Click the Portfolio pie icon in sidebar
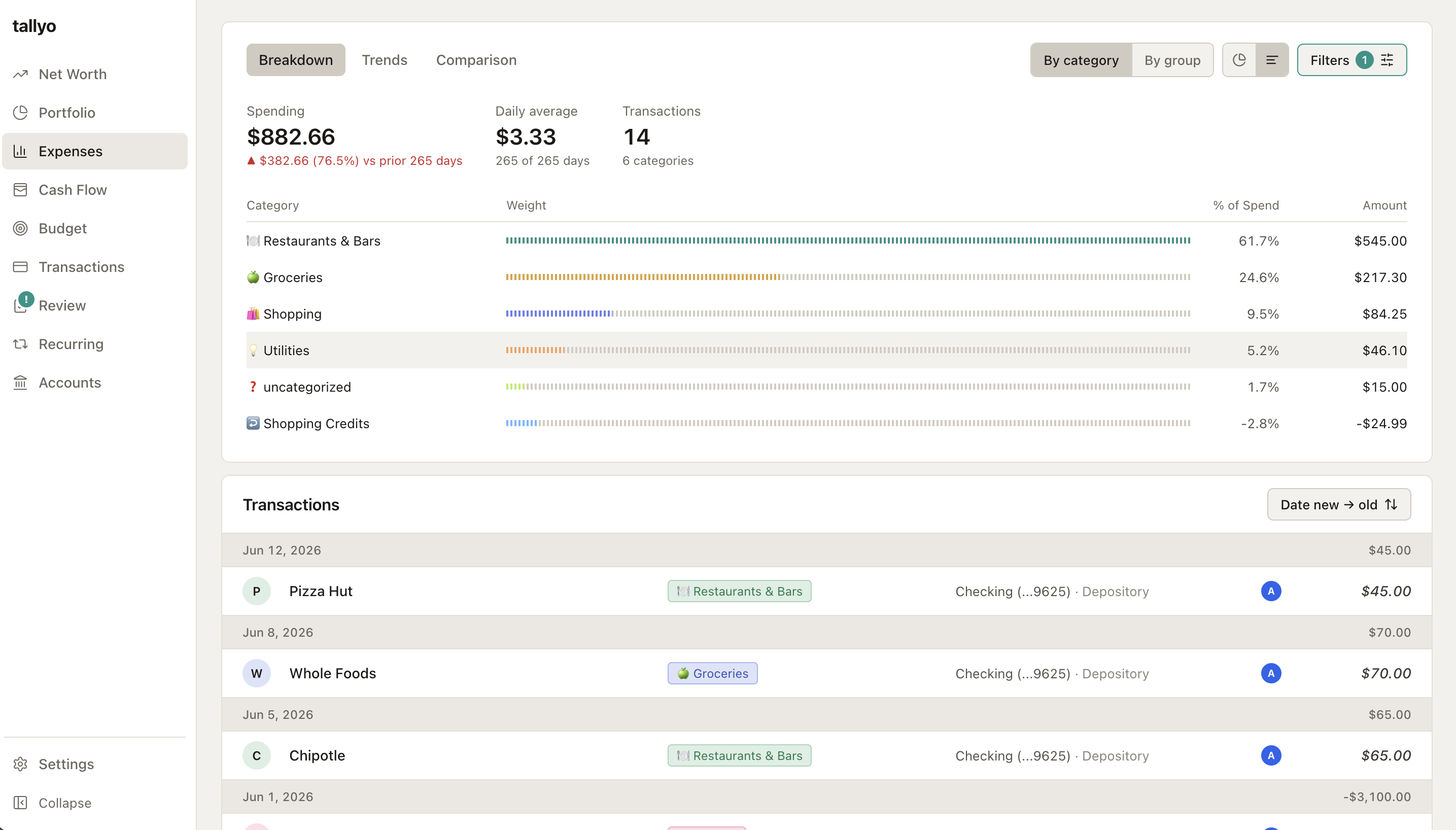 pyautogui.click(x=20, y=113)
